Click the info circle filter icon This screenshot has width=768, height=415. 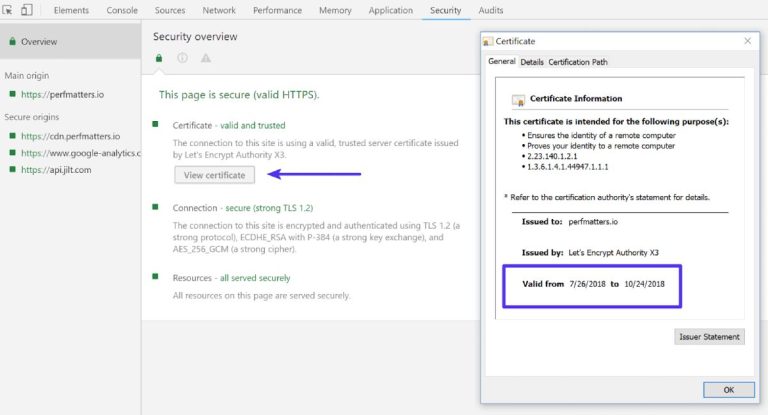click(x=182, y=58)
